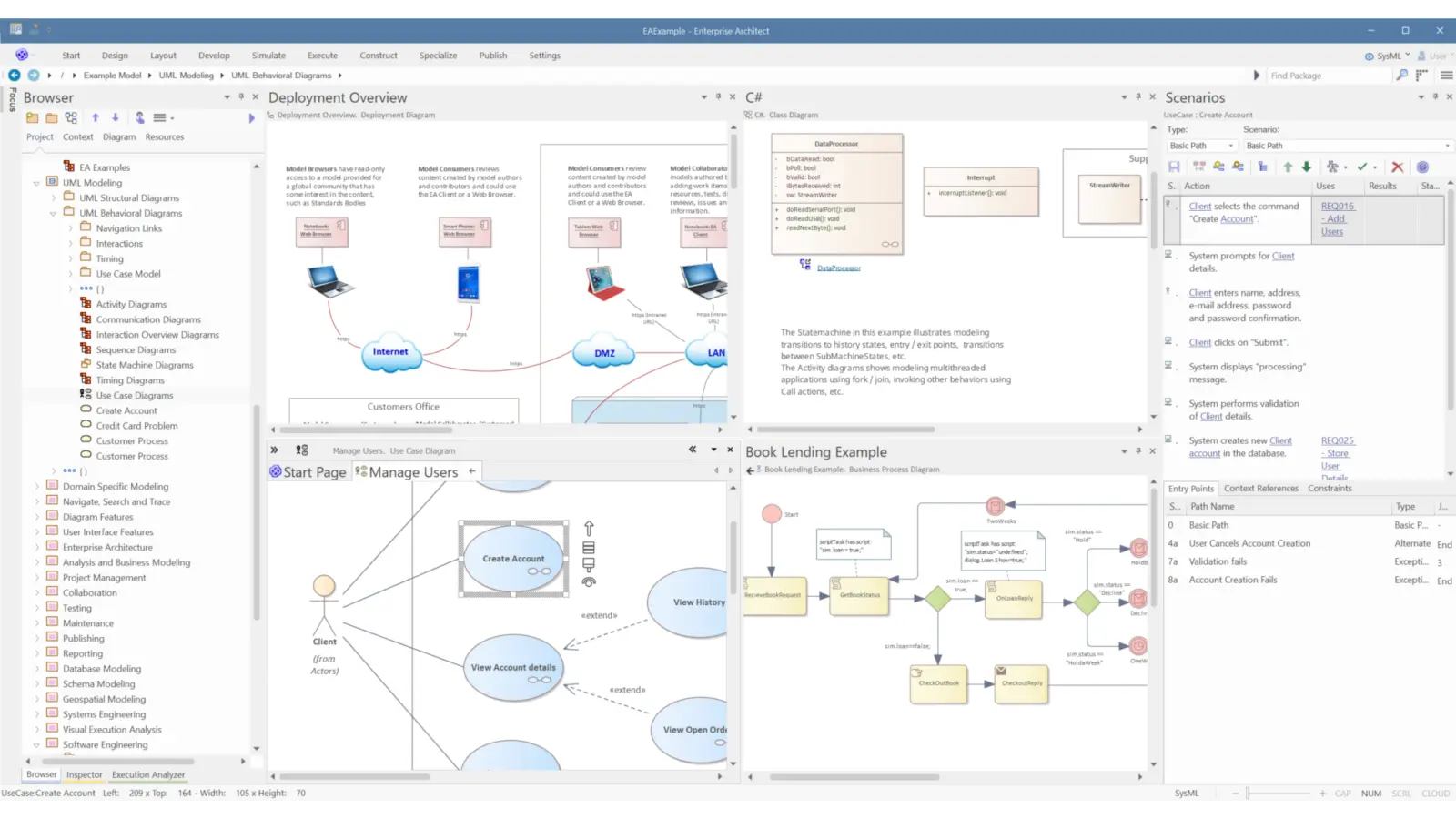Save the scenario in the Scenarios toolbar

pyautogui.click(x=1174, y=167)
